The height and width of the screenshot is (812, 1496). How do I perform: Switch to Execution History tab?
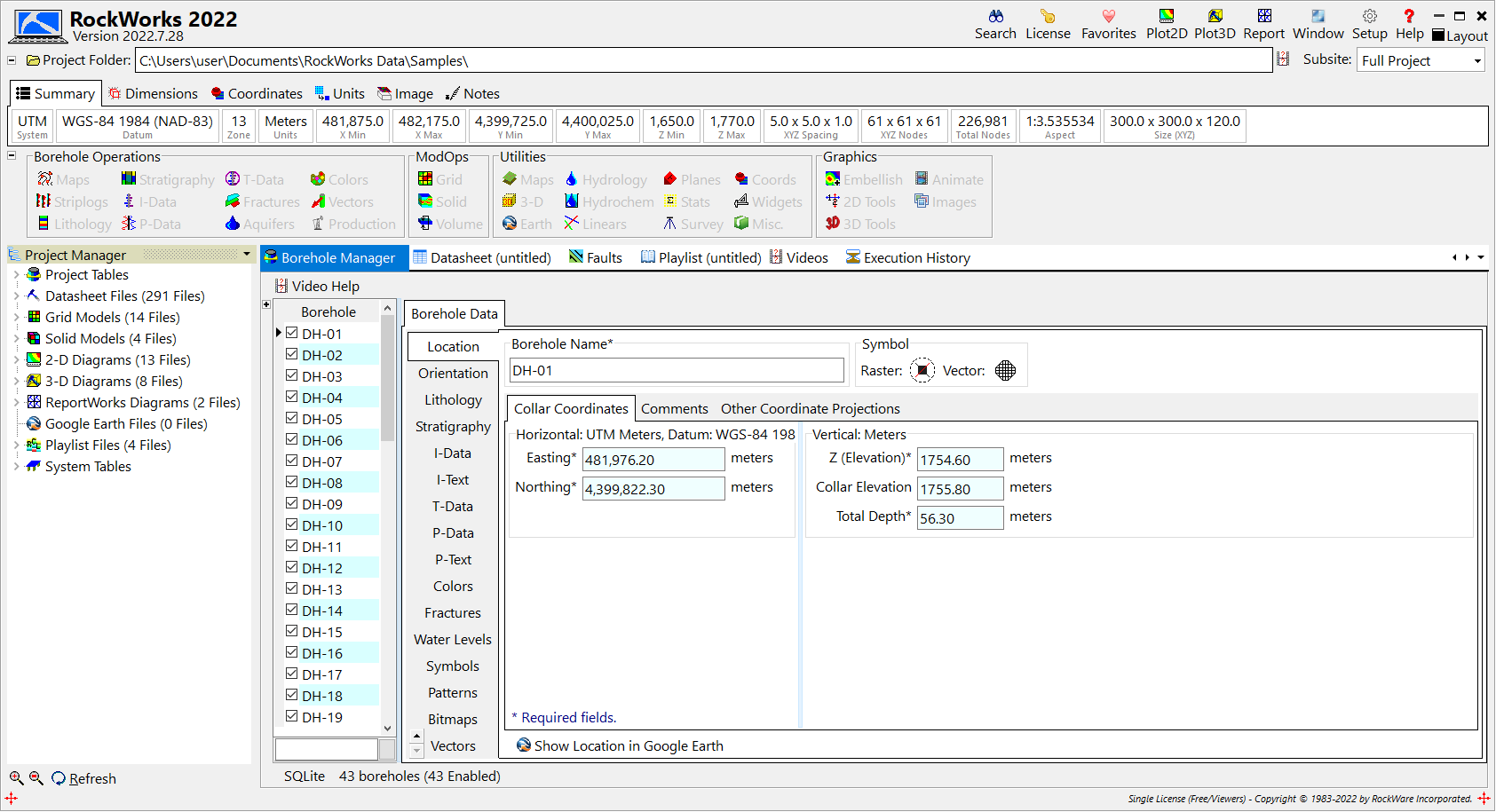coord(907,257)
